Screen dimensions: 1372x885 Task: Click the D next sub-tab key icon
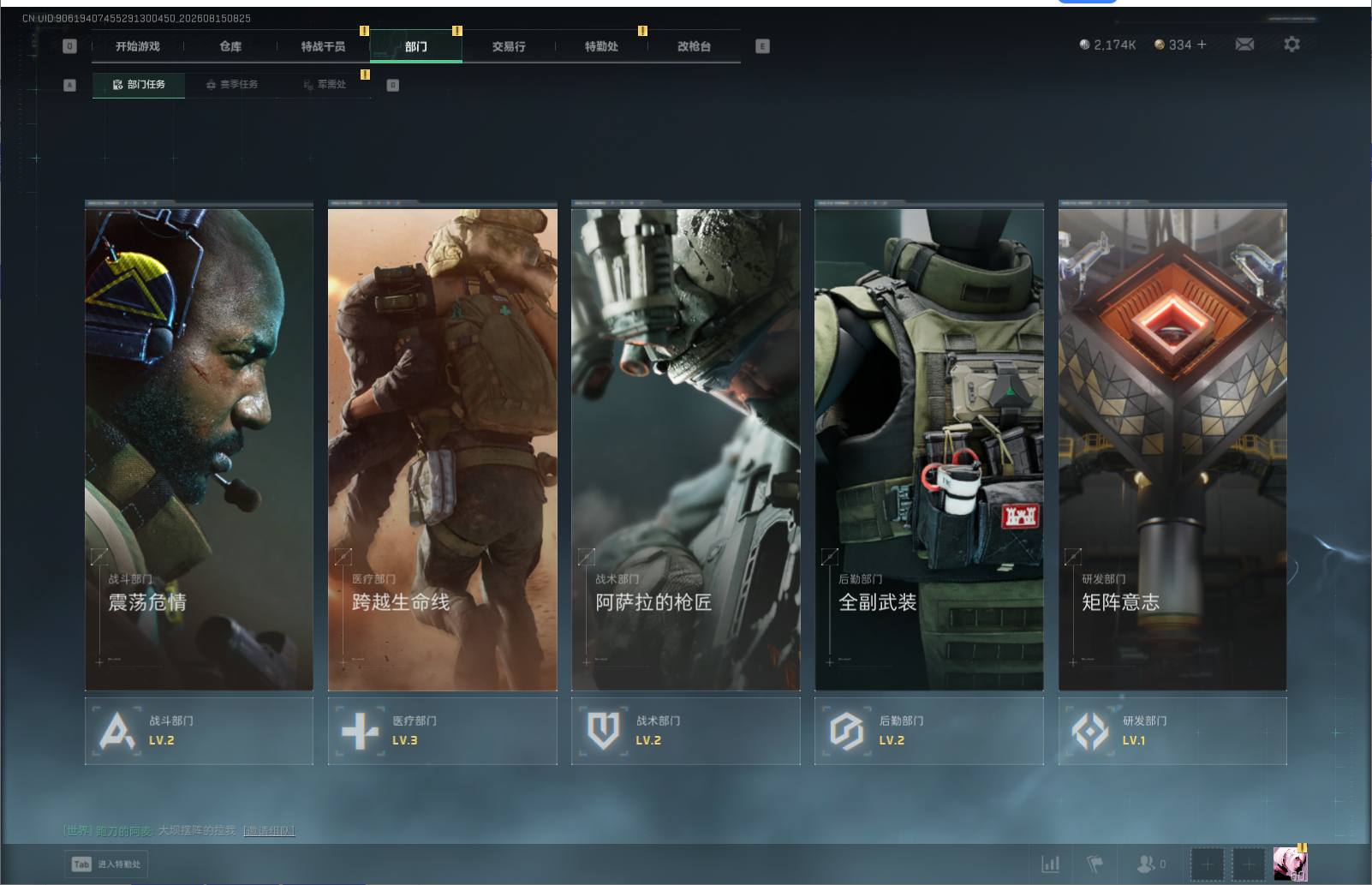pos(393,85)
